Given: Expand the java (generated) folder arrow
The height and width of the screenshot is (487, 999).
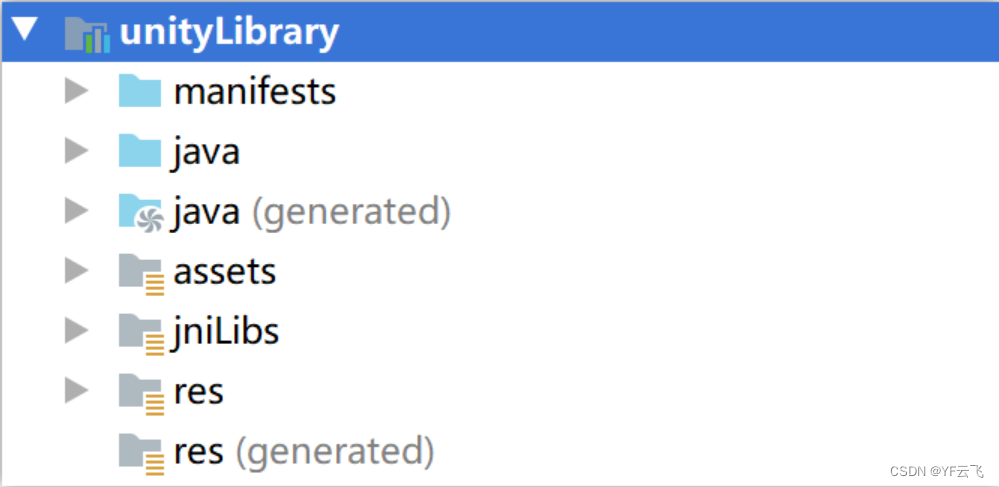Looking at the screenshot, I should coord(76,211).
